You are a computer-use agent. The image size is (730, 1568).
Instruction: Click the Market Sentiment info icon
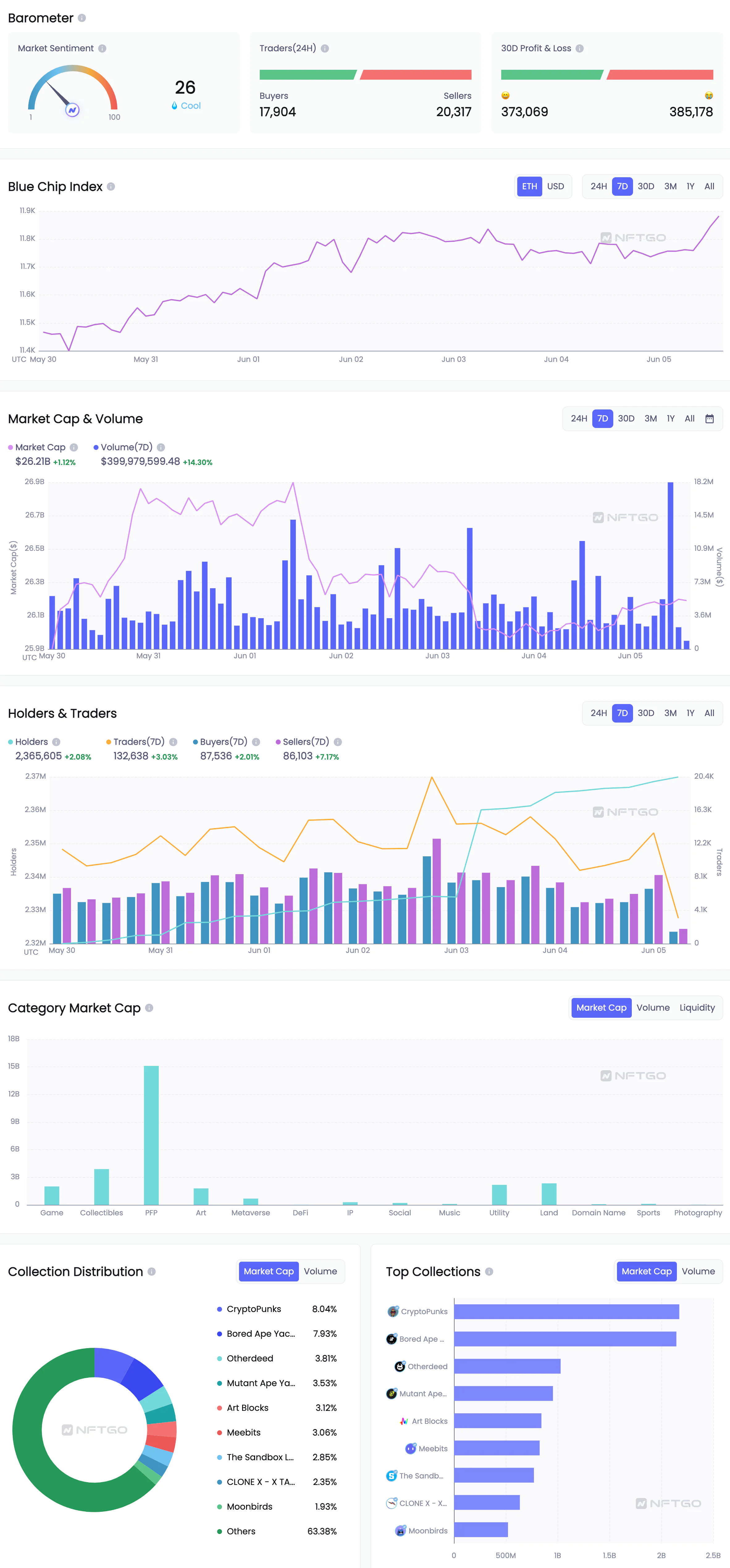pos(102,49)
